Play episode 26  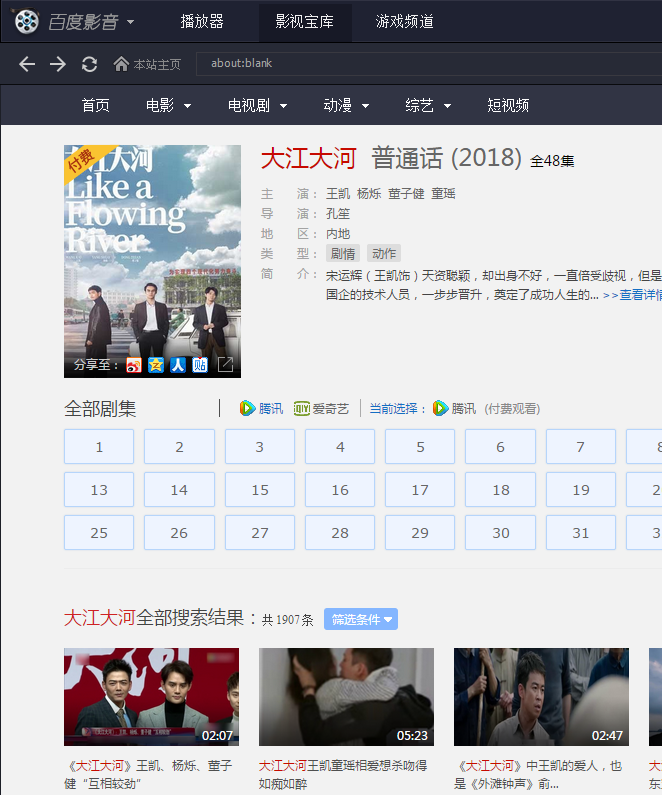179,533
